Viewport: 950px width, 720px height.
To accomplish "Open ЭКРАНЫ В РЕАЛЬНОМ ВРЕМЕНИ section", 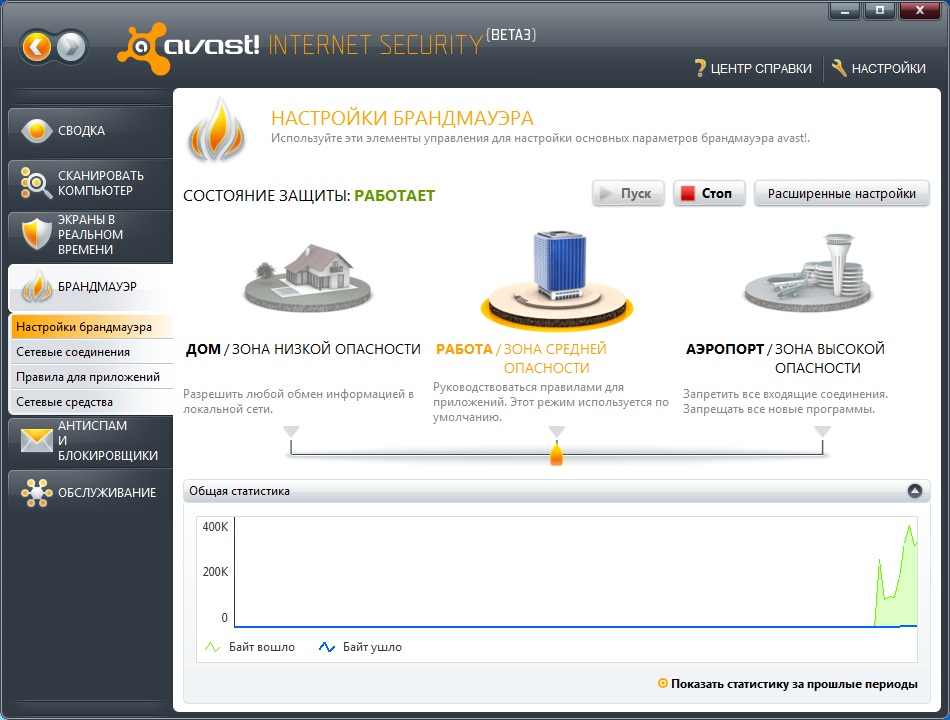I will (x=91, y=235).
